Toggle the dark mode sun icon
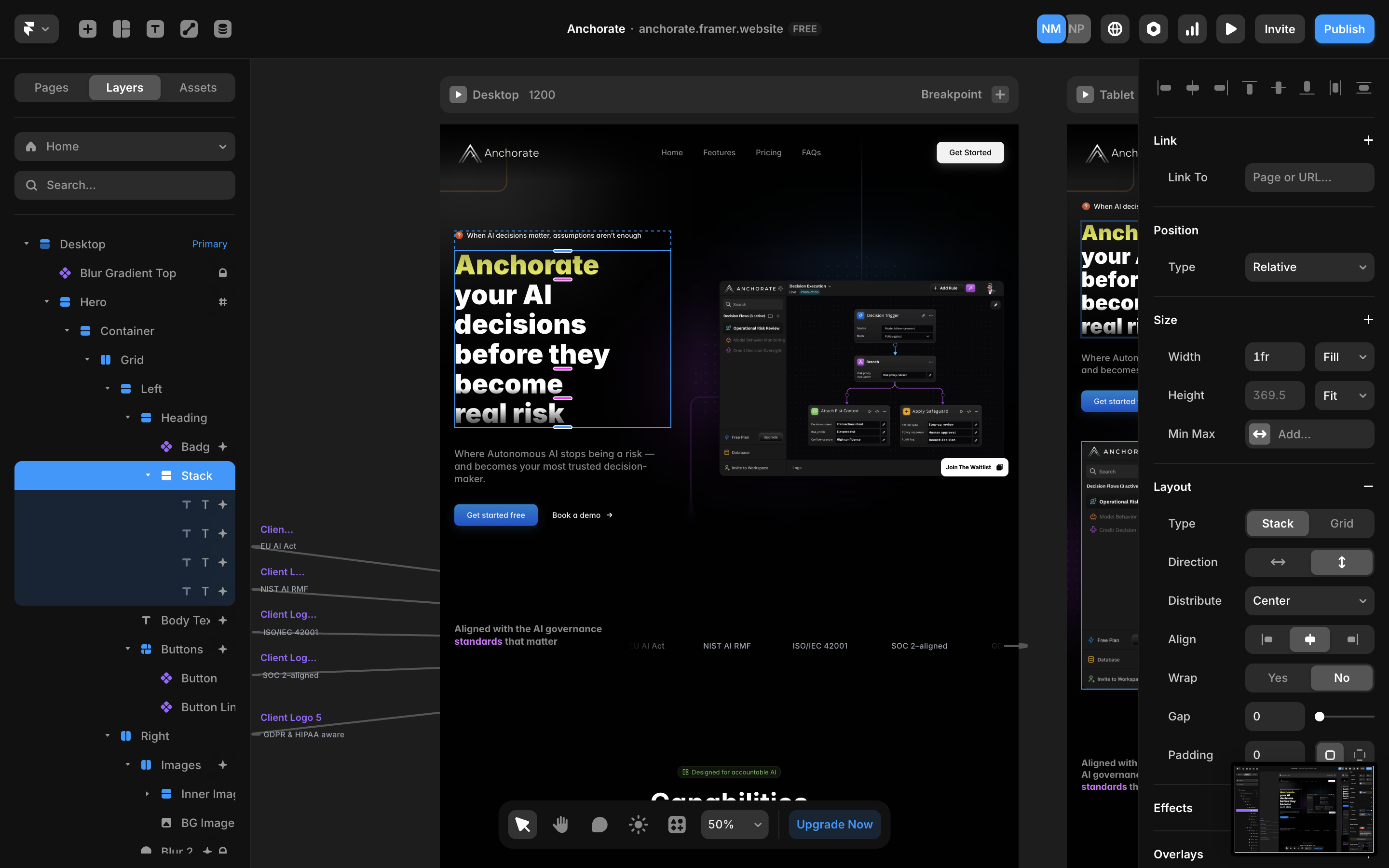 [x=638, y=825]
